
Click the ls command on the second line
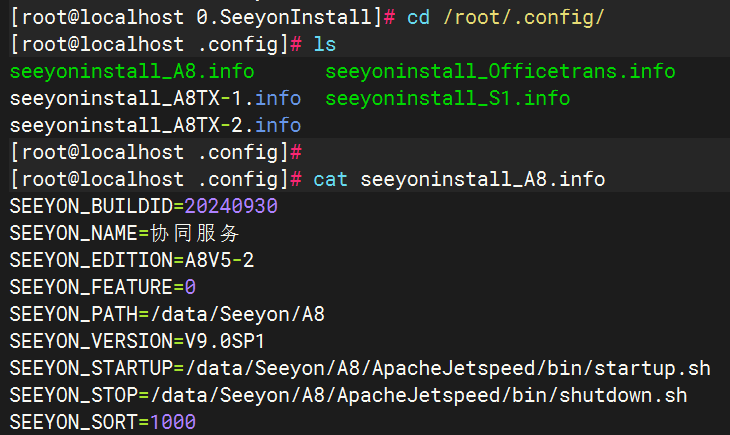click(x=325, y=45)
